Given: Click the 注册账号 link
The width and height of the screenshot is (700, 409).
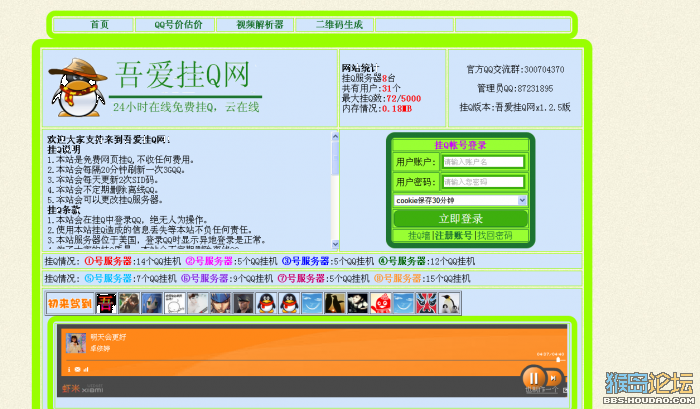Looking at the screenshot, I should click(x=453, y=235).
